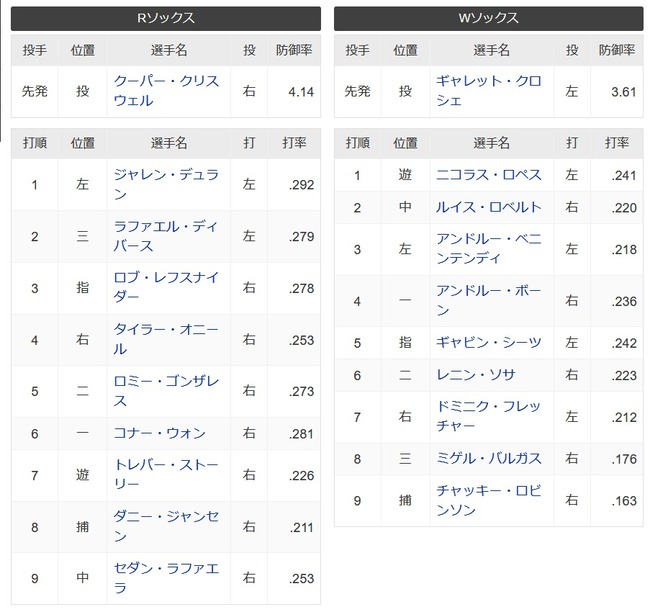Screen dimensions: 650x612
Task: Click ロミー・ゴンザレス player name
Action: pos(166,391)
